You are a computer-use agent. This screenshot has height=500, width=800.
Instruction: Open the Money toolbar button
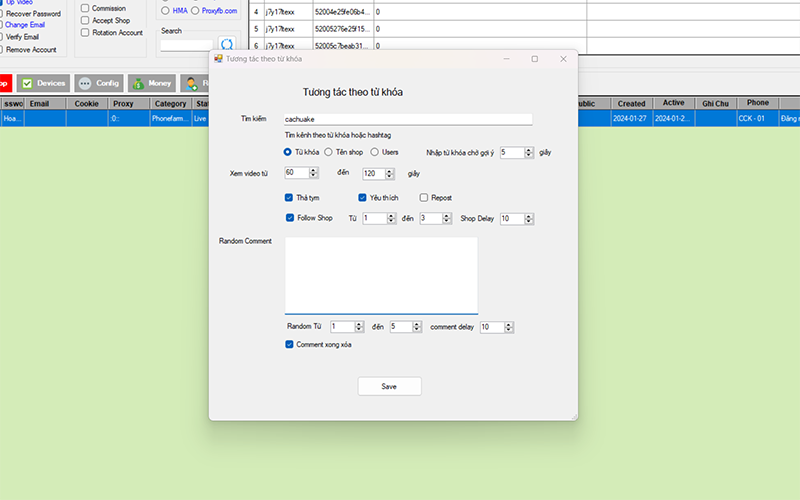tap(152, 83)
